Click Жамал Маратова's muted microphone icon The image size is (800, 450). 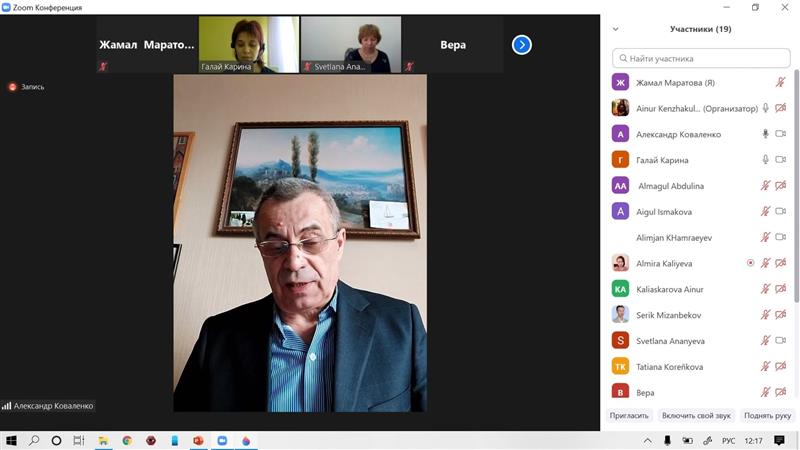click(x=780, y=82)
